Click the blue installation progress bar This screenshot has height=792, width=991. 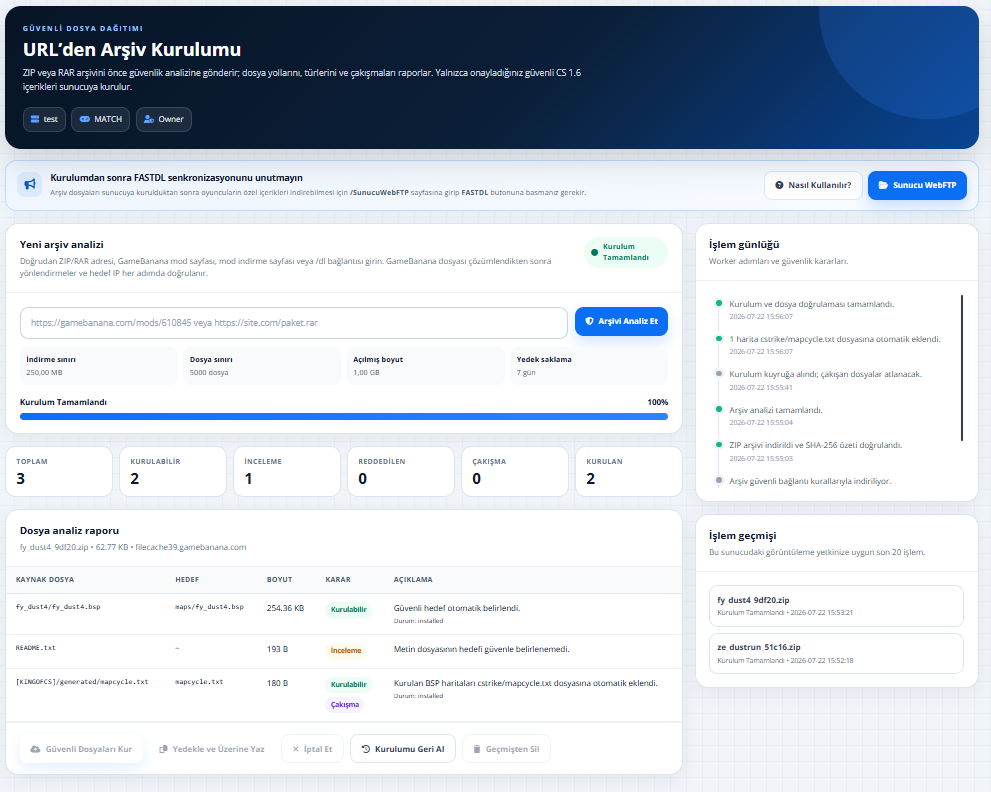(344, 417)
